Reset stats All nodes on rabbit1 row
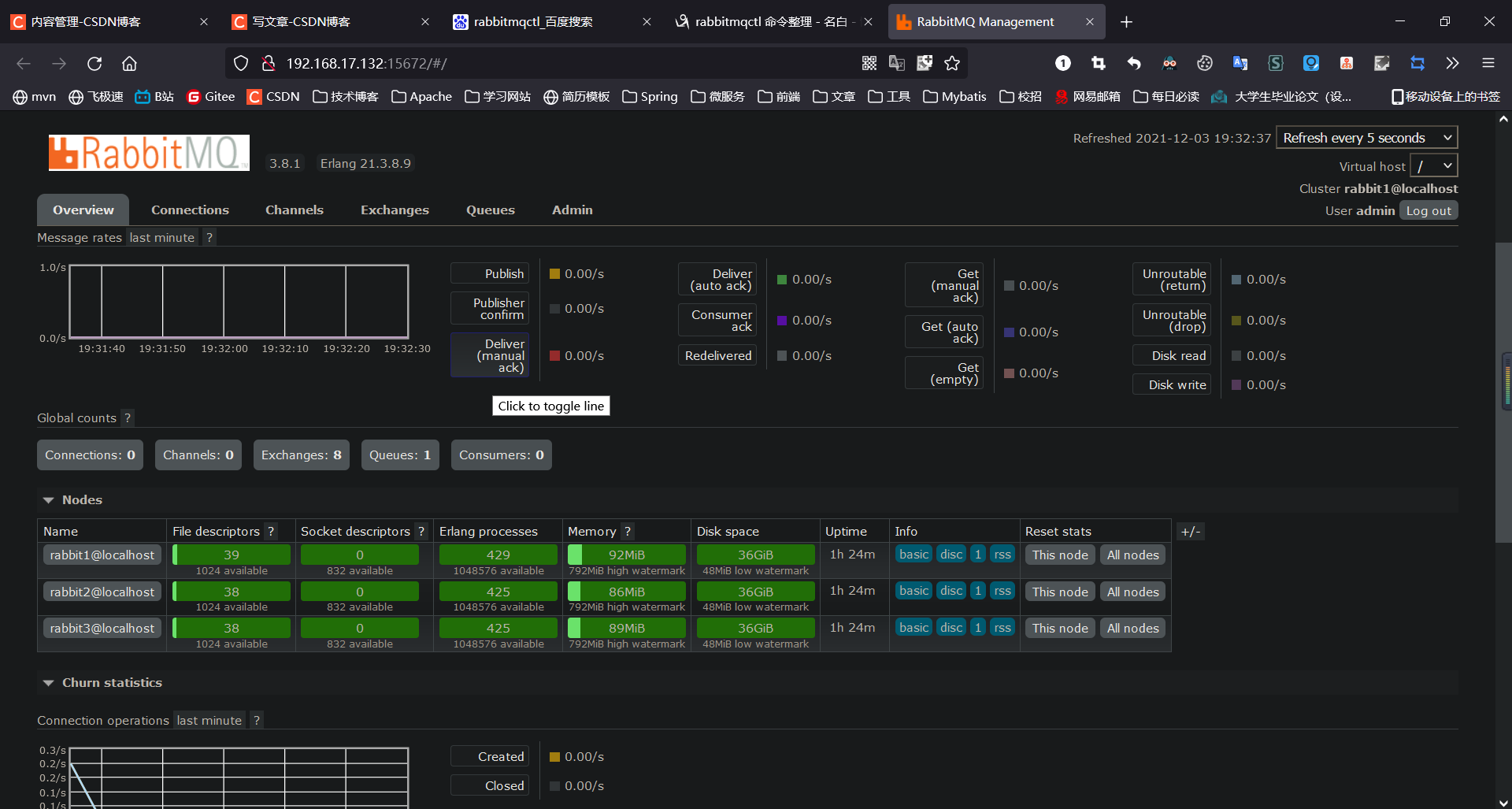1512x809 pixels. pyautogui.click(x=1132, y=555)
